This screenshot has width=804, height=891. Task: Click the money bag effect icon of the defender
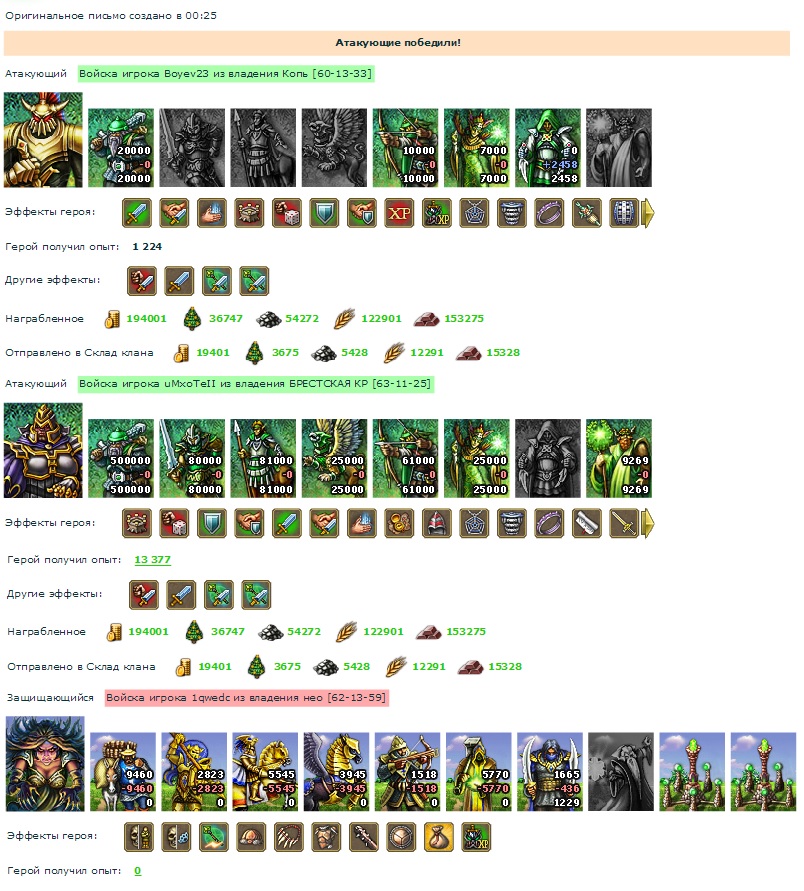click(439, 837)
